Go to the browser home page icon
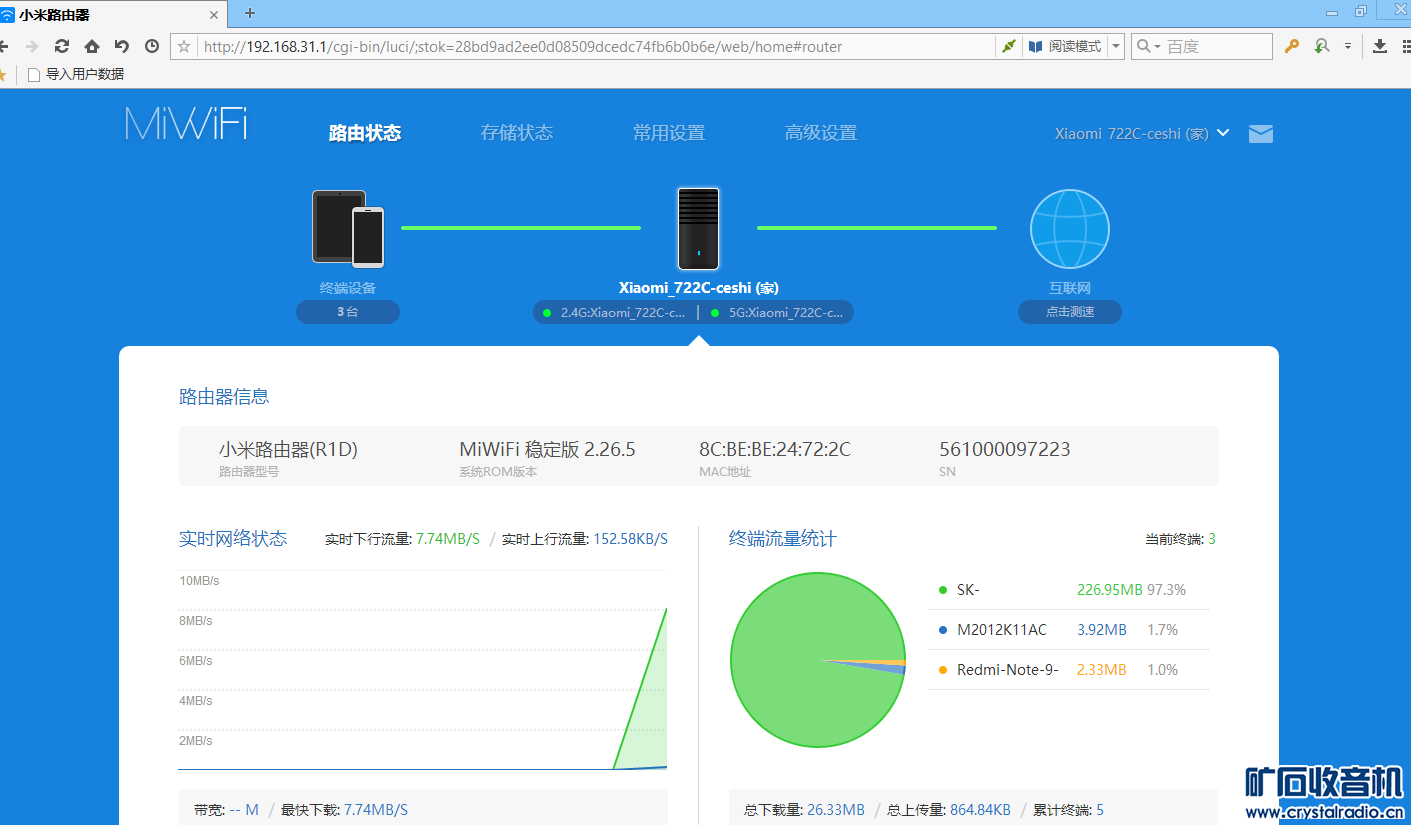Viewport: 1411px width, 825px height. pos(92,46)
